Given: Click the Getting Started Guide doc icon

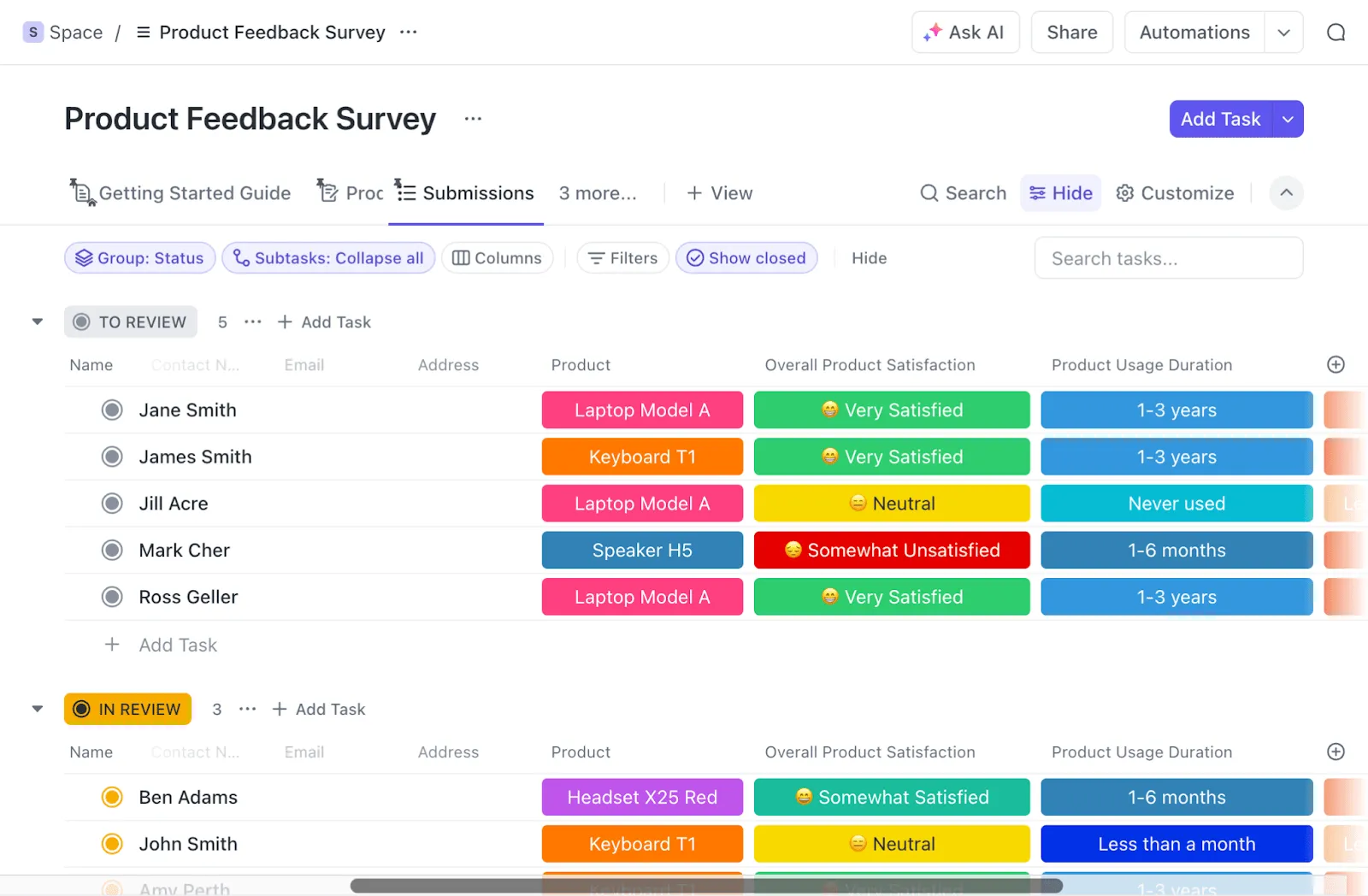Looking at the screenshot, I should point(82,192).
